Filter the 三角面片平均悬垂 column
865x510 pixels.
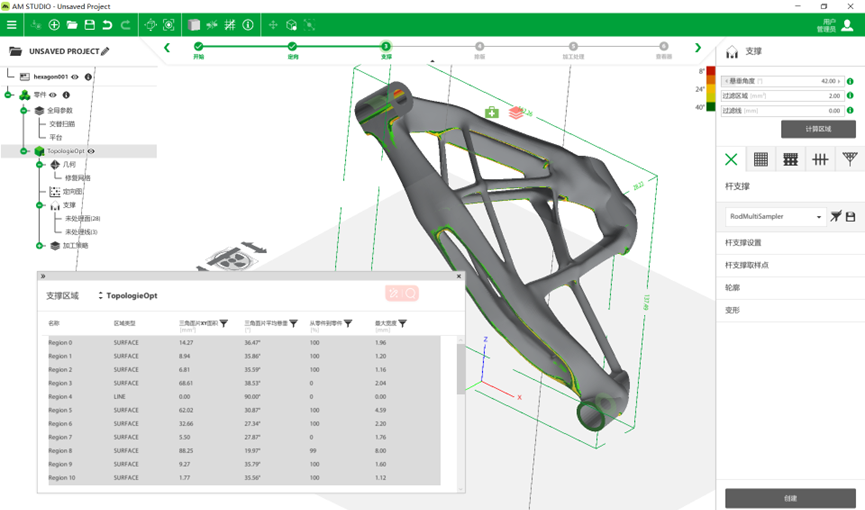pyautogui.click(x=293, y=323)
